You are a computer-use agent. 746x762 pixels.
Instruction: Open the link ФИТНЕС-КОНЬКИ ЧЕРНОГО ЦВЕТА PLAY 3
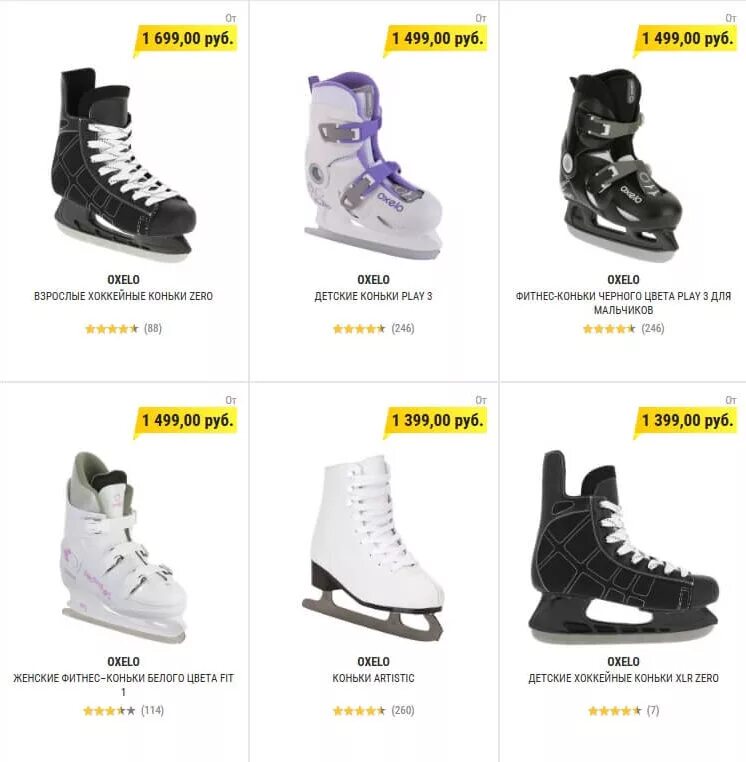pyautogui.click(x=623, y=303)
